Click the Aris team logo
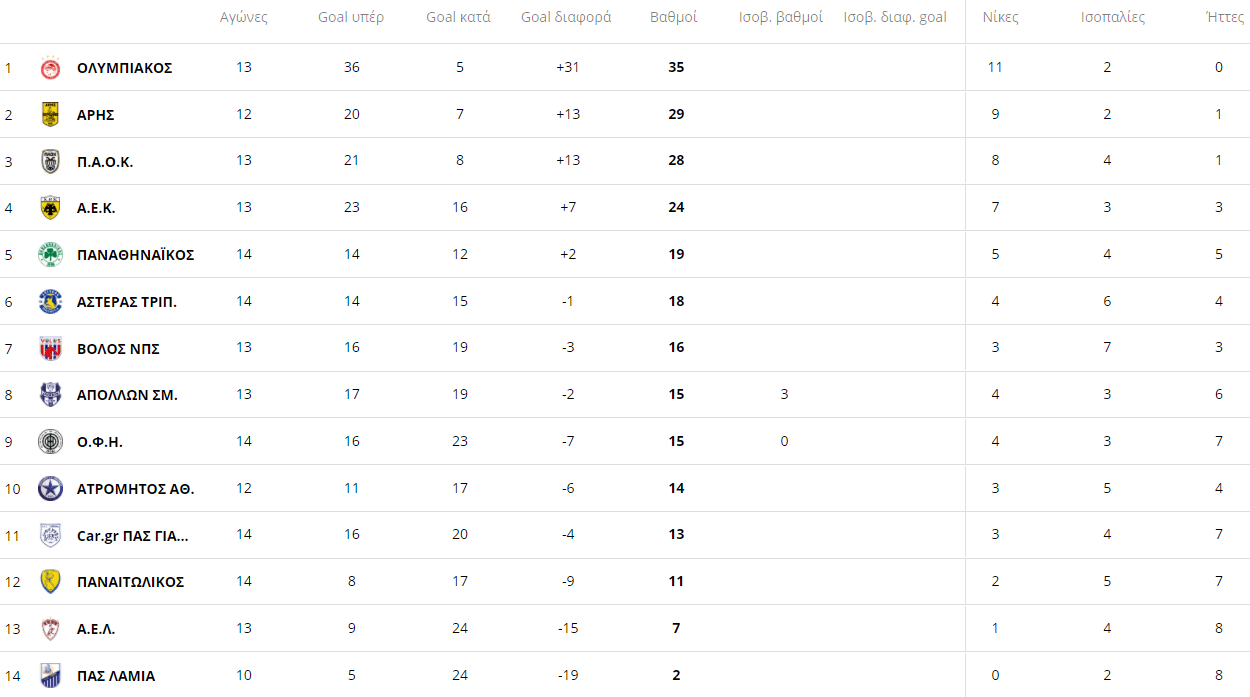Screen dimensions: 1250x697 point(50,114)
